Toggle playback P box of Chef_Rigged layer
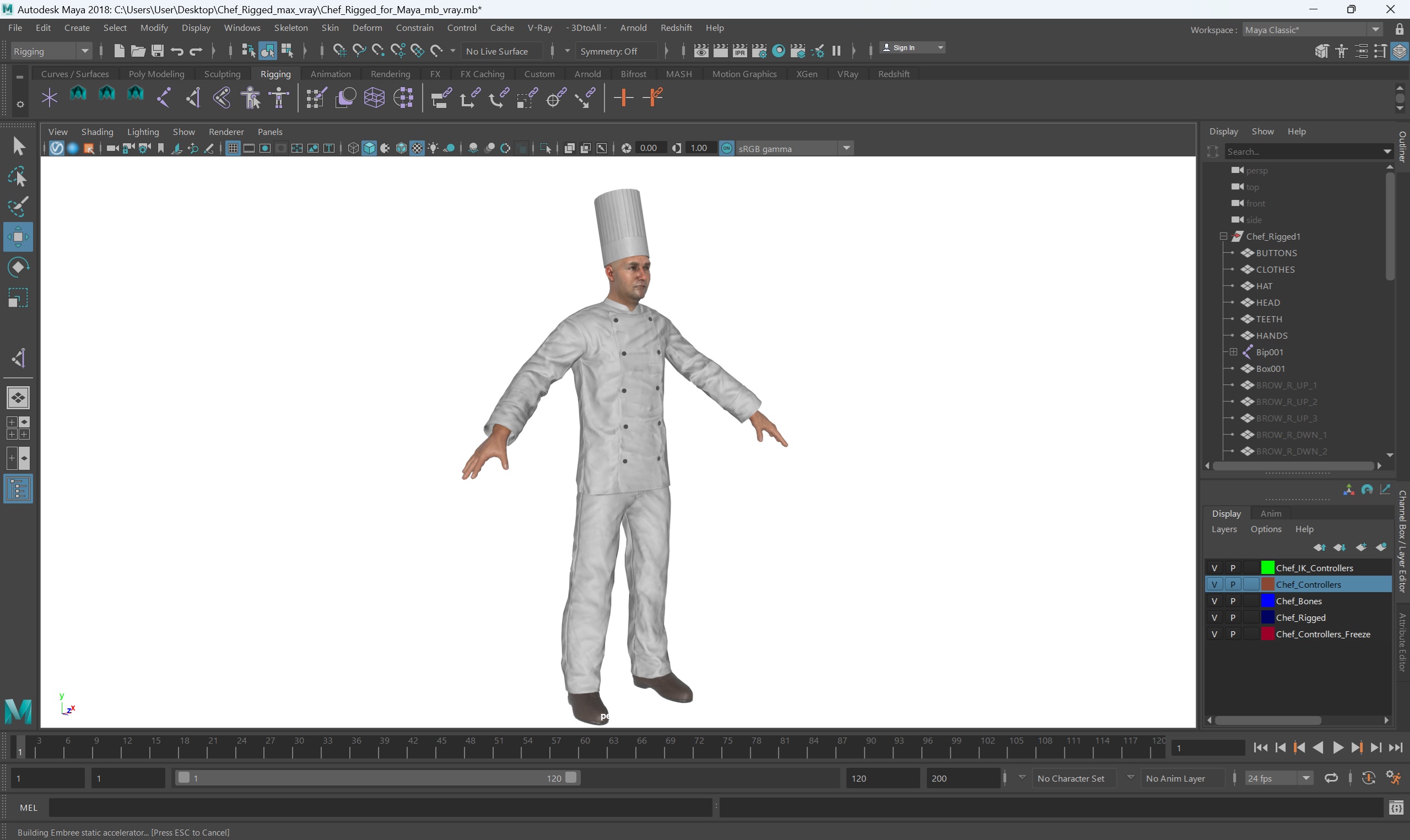Screen dimensions: 1410x840 click(1233, 617)
